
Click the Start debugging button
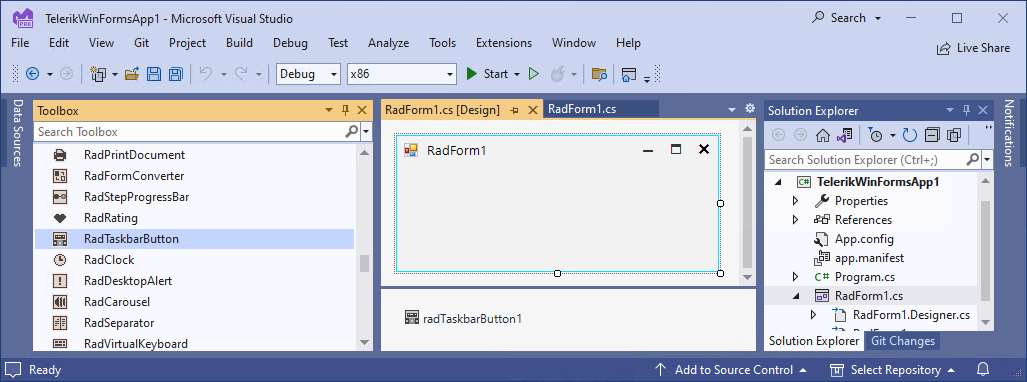487,74
